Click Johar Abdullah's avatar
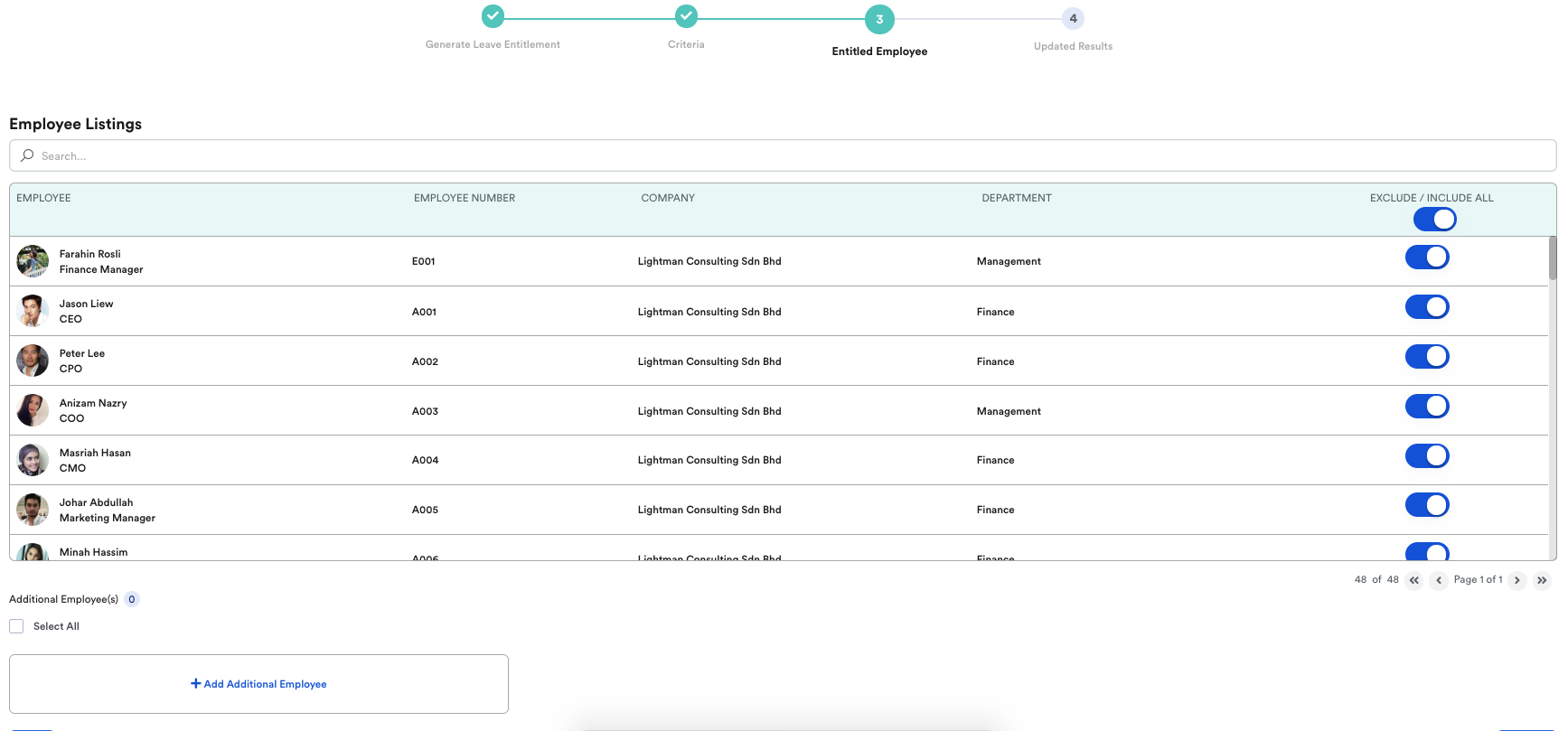Screen dimensions: 1568x731 [33, 510]
